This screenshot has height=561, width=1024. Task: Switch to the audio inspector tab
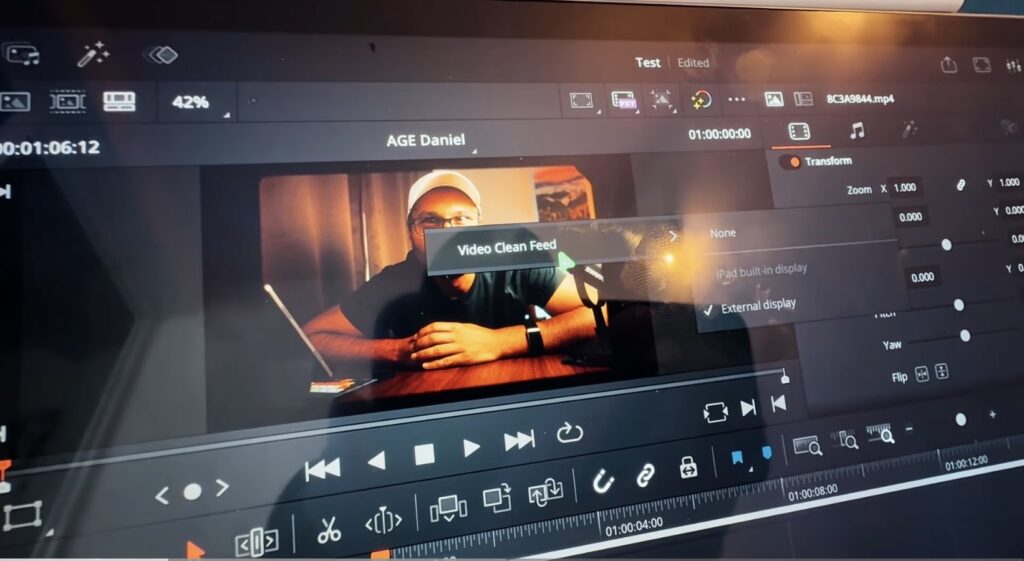[856, 130]
